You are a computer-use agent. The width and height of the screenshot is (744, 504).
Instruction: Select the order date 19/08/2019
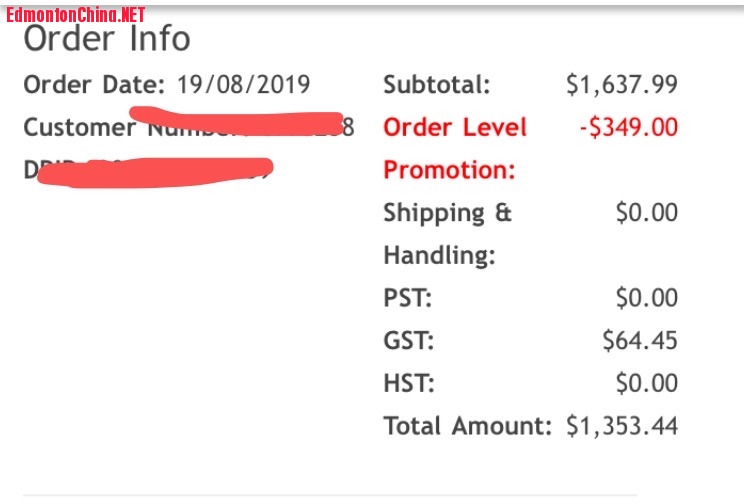[243, 84]
